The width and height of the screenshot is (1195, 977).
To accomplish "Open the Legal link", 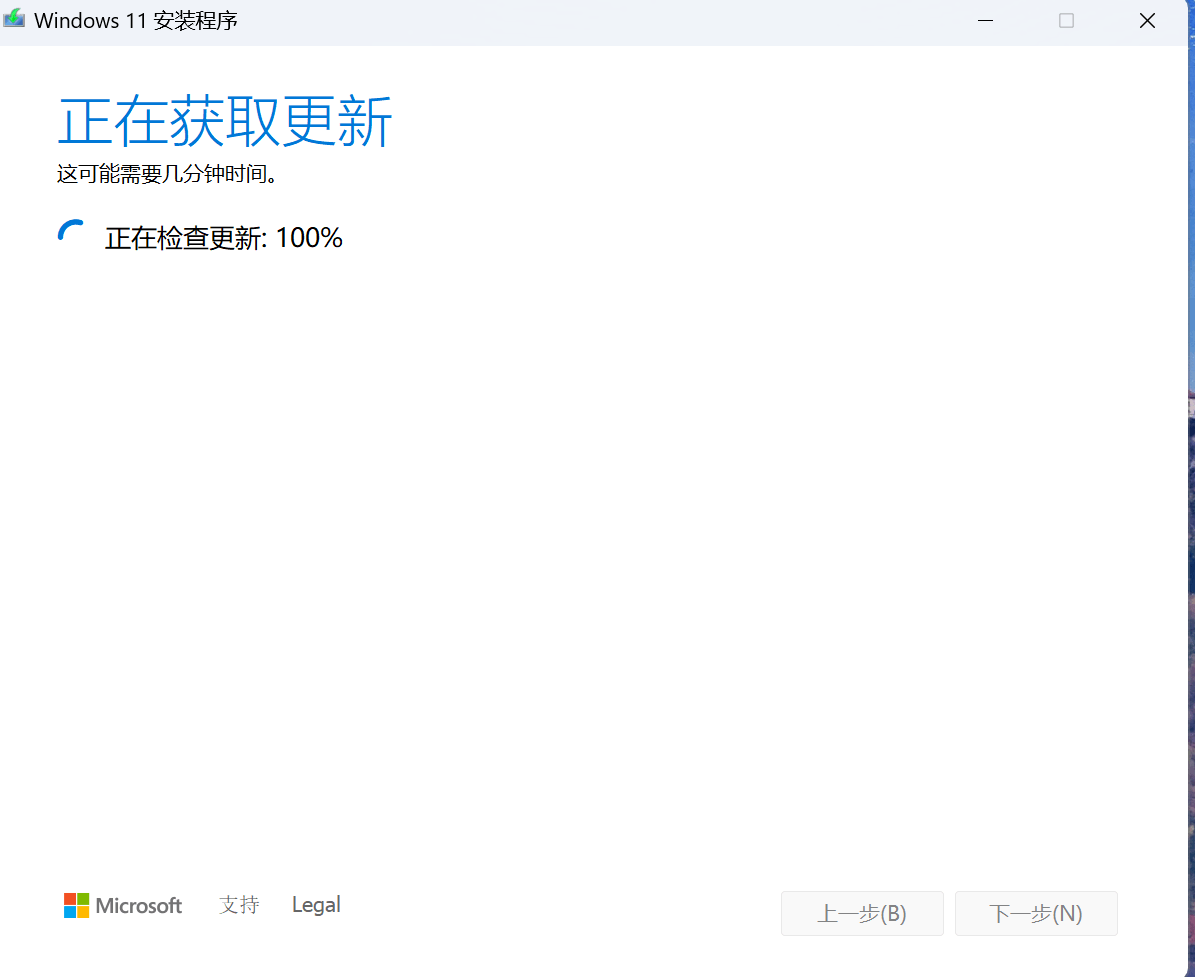I will pyautogui.click(x=316, y=905).
